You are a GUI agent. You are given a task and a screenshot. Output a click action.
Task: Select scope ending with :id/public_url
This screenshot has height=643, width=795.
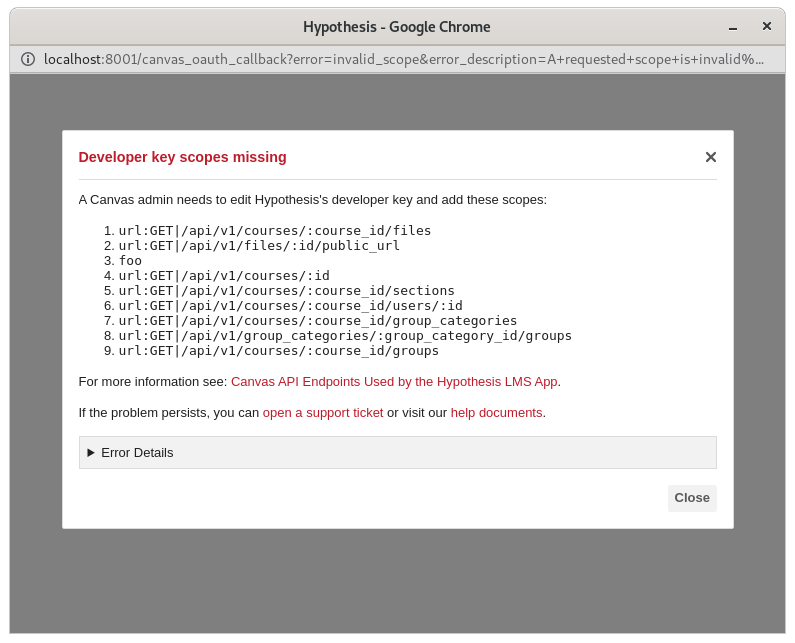click(x=259, y=246)
